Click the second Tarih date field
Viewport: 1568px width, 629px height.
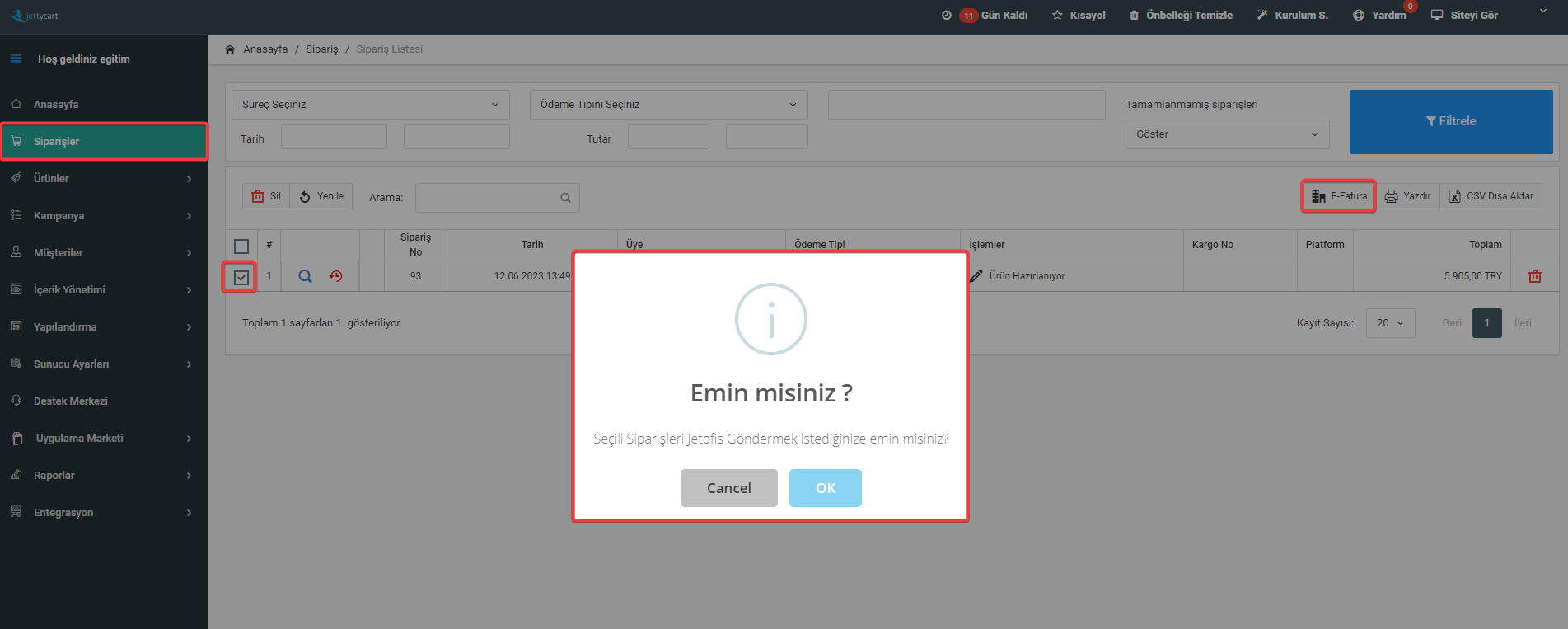456,137
